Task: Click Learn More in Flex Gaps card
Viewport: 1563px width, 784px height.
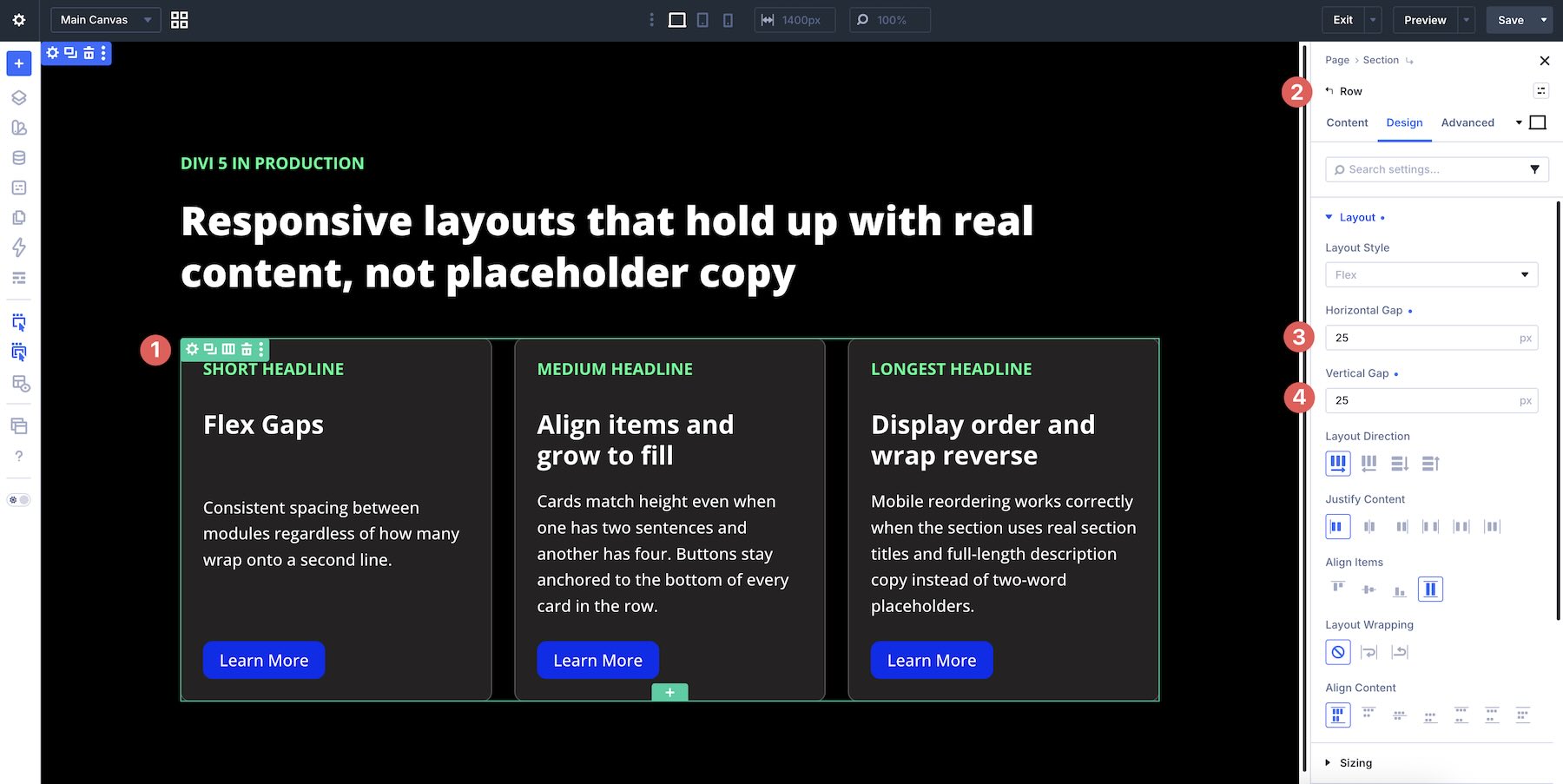Action: pyautogui.click(x=264, y=660)
